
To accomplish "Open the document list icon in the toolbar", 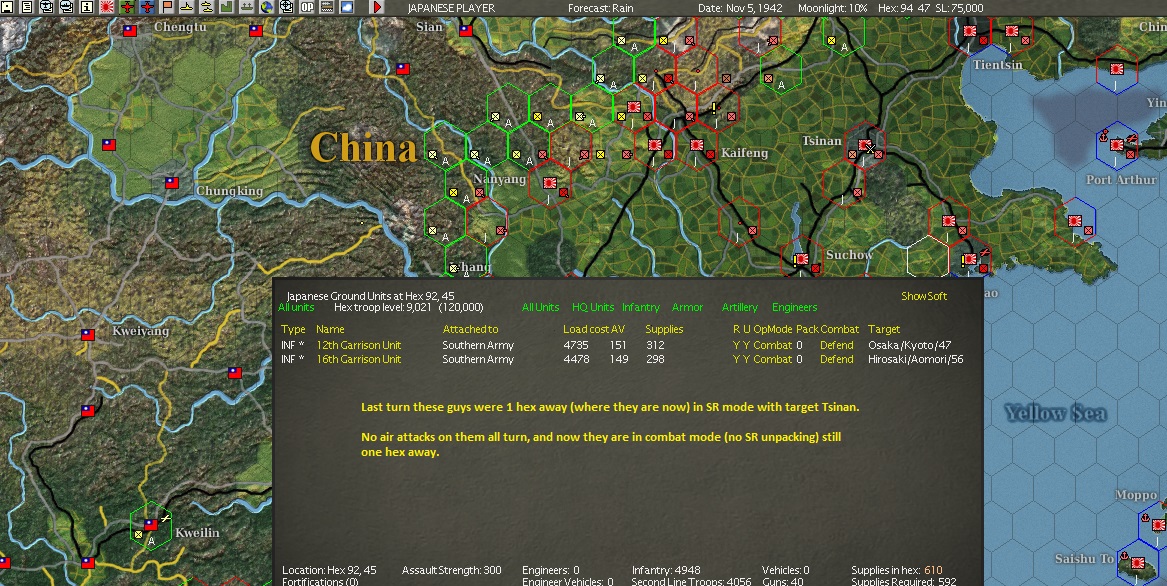I will pyautogui.click(x=27, y=7).
